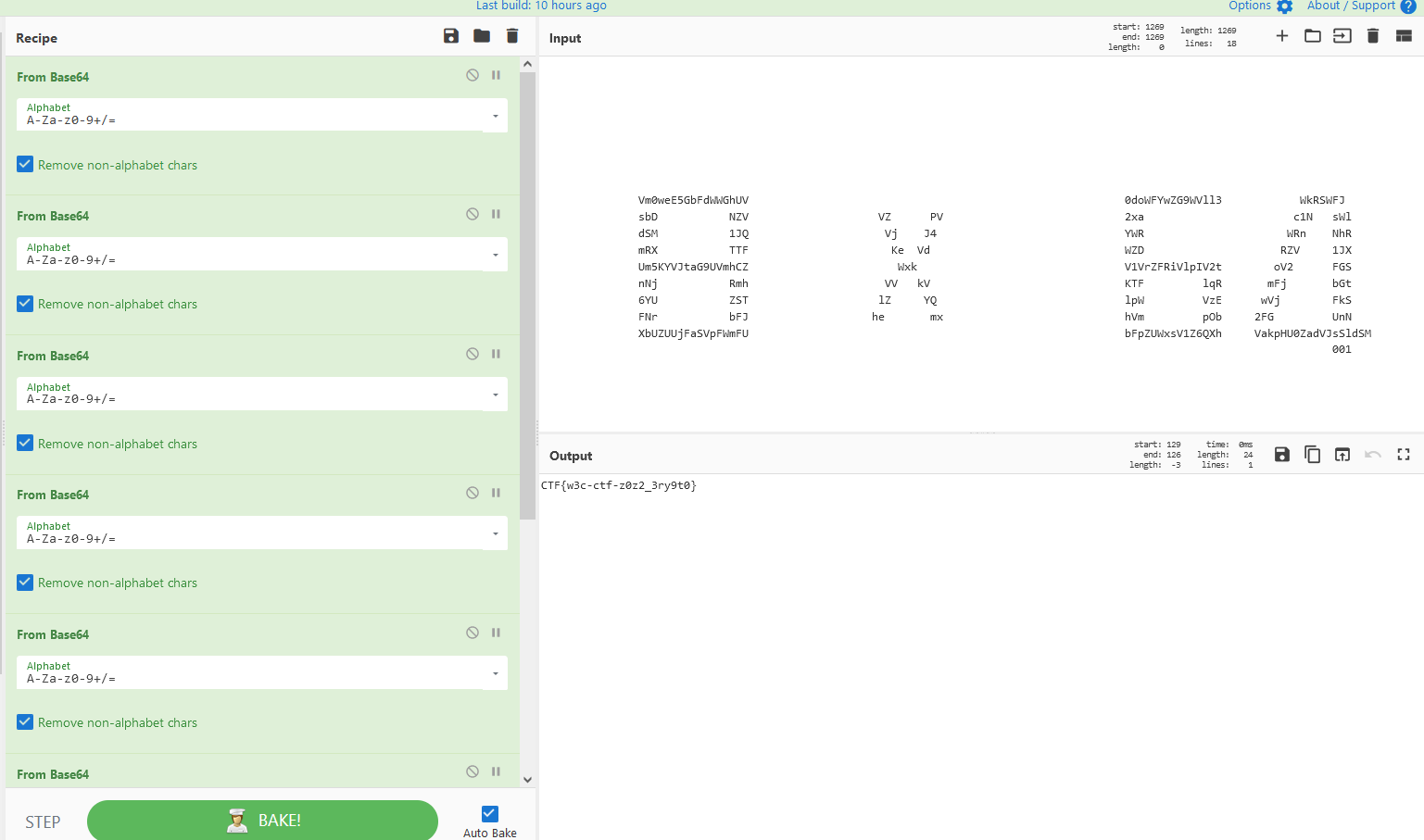The image size is (1424, 840).
Task: Click the Last build: 10 hours ago link
Action: 541,6
